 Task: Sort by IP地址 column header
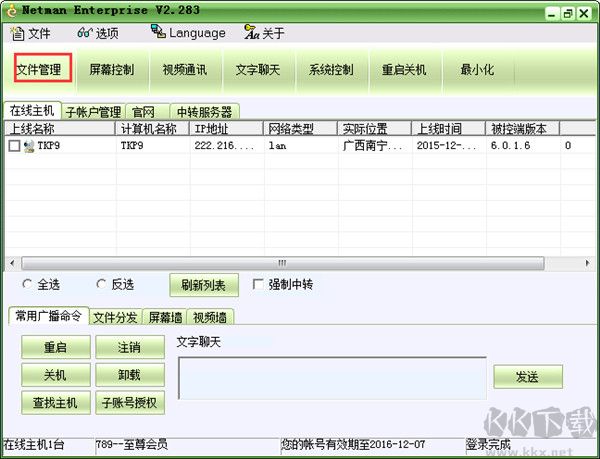tap(227, 129)
